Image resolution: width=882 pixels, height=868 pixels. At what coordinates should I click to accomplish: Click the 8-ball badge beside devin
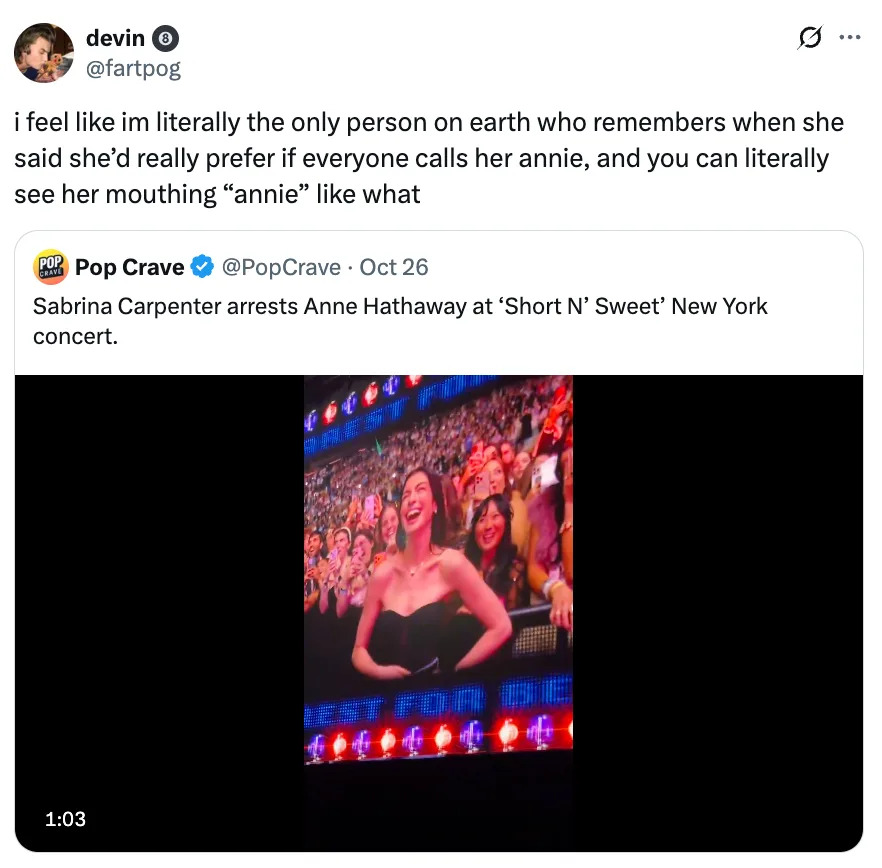tap(166, 40)
